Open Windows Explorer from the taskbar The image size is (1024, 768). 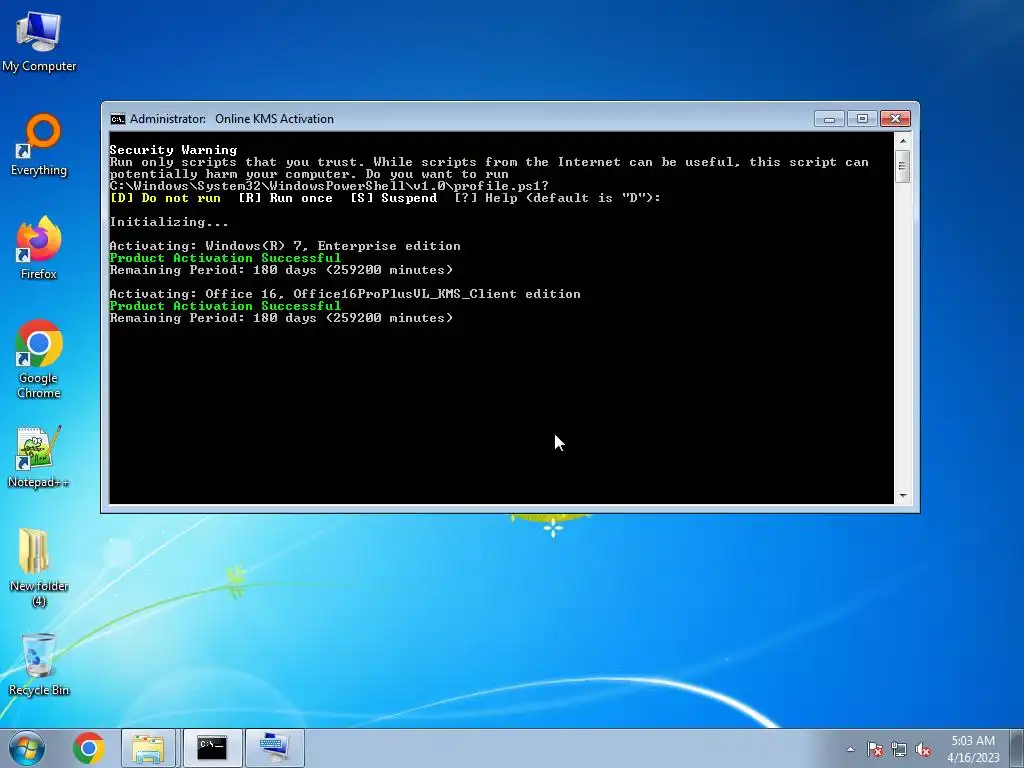coord(148,748)
